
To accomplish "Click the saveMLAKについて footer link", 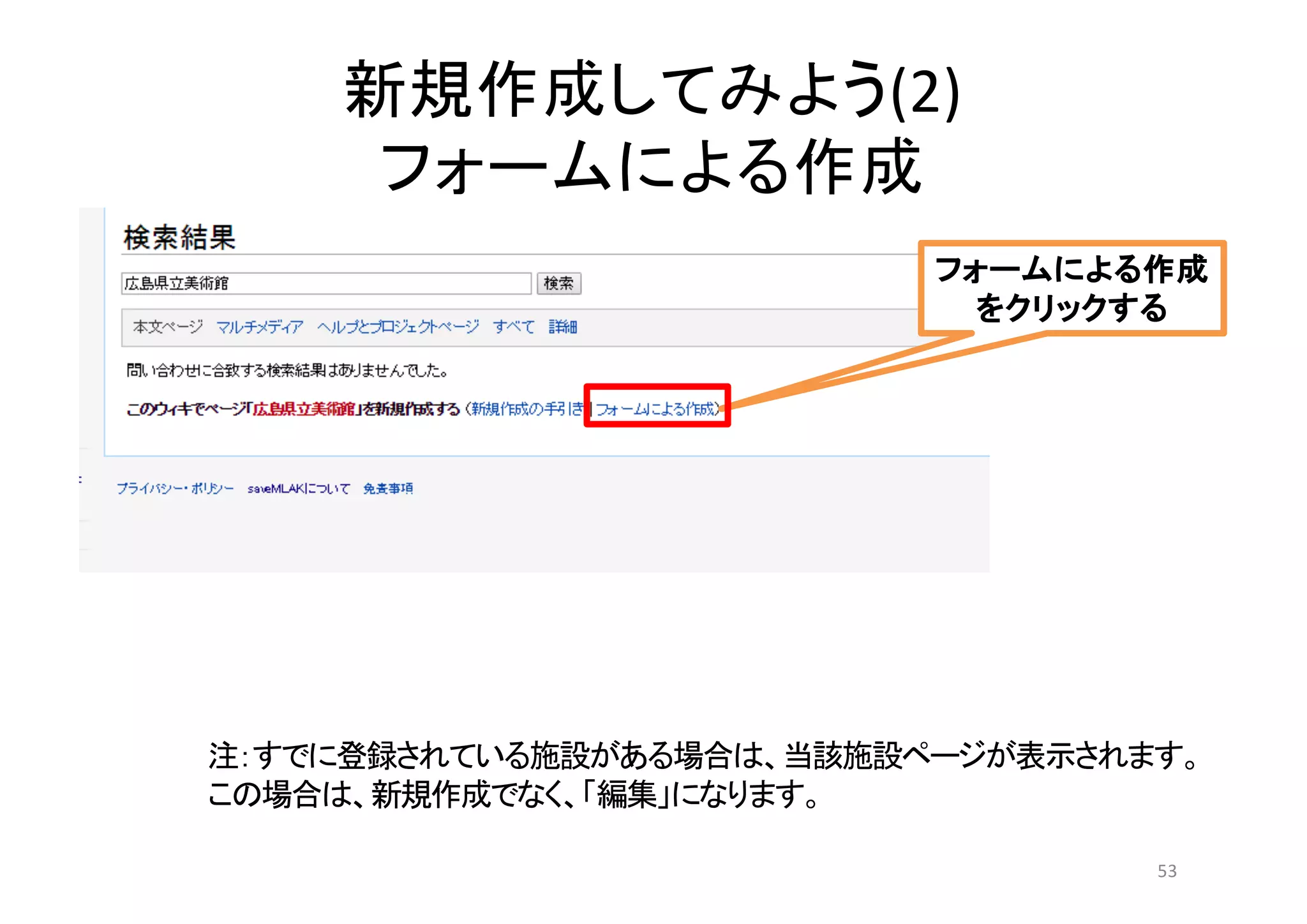I will (x=299, y=489).
